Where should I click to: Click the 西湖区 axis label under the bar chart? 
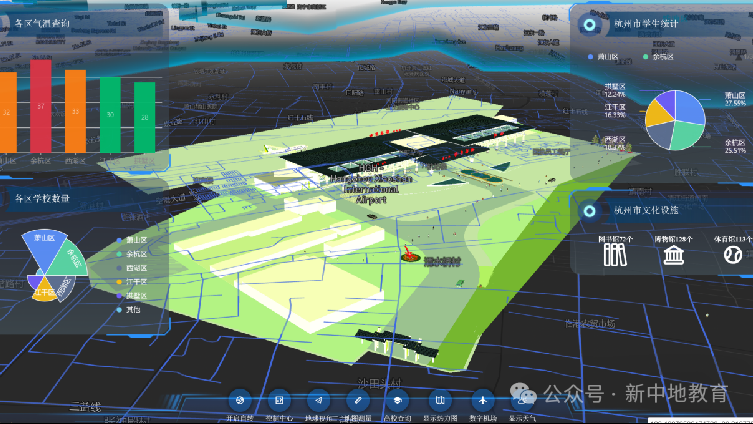[x=75, y=161]
